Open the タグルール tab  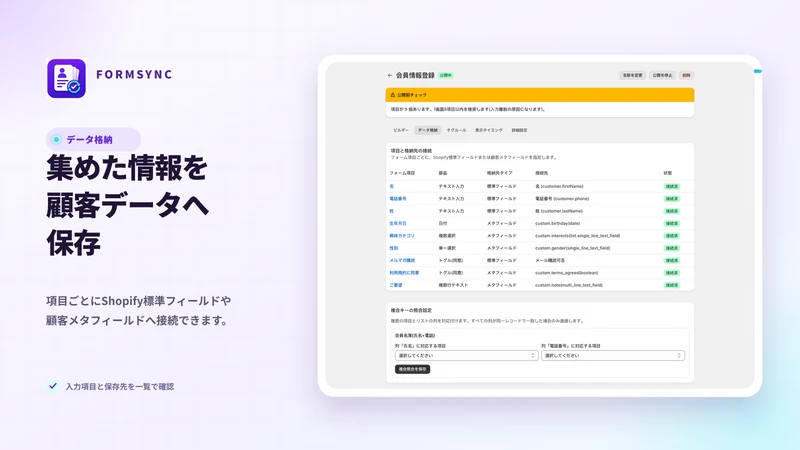(456, 131)
